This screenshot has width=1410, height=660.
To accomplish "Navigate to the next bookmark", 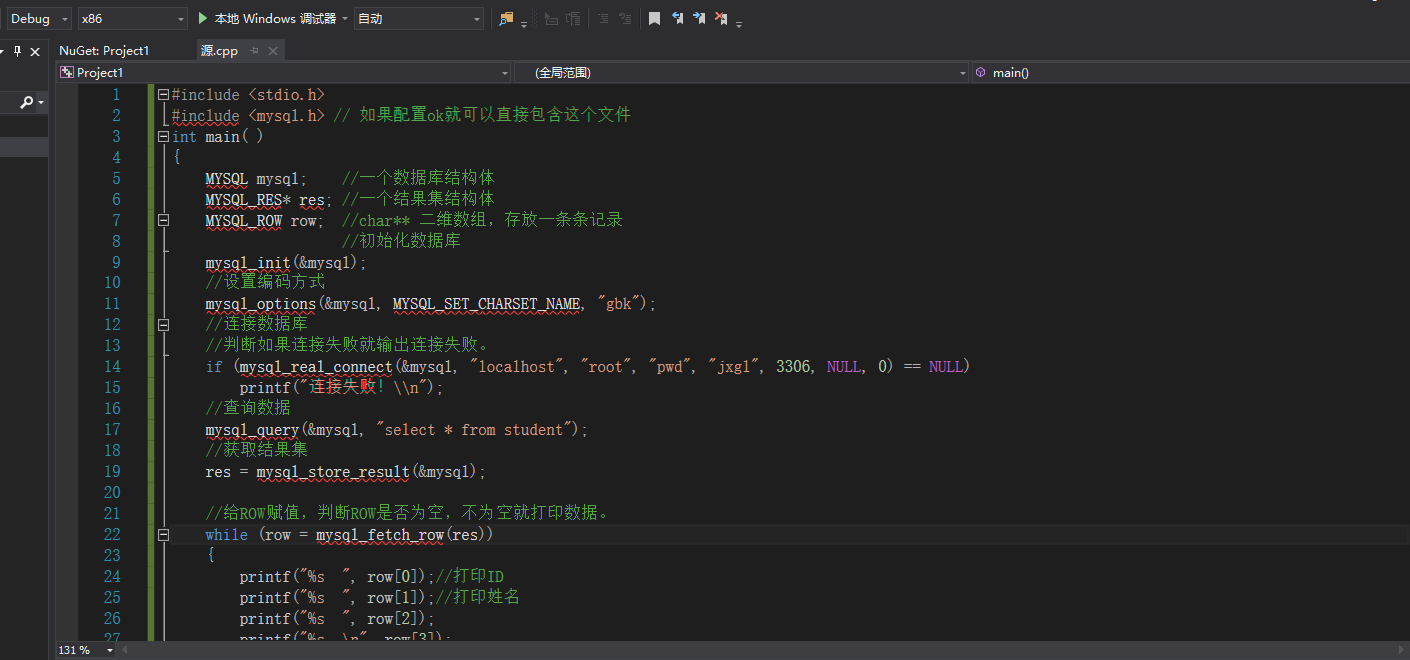I will pyautogui.click(x=700, y=17).
